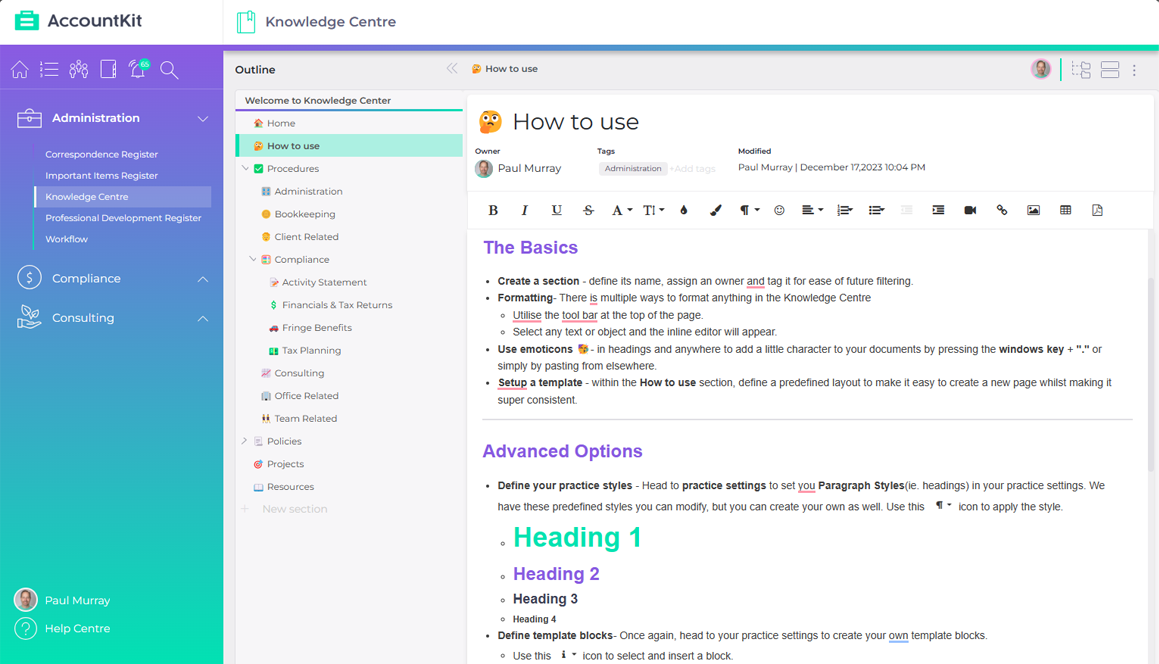The height and width of the screenshot is (664, 1159).
Task: Open the text alignment dropdown
Action: [x=812, y=210]
